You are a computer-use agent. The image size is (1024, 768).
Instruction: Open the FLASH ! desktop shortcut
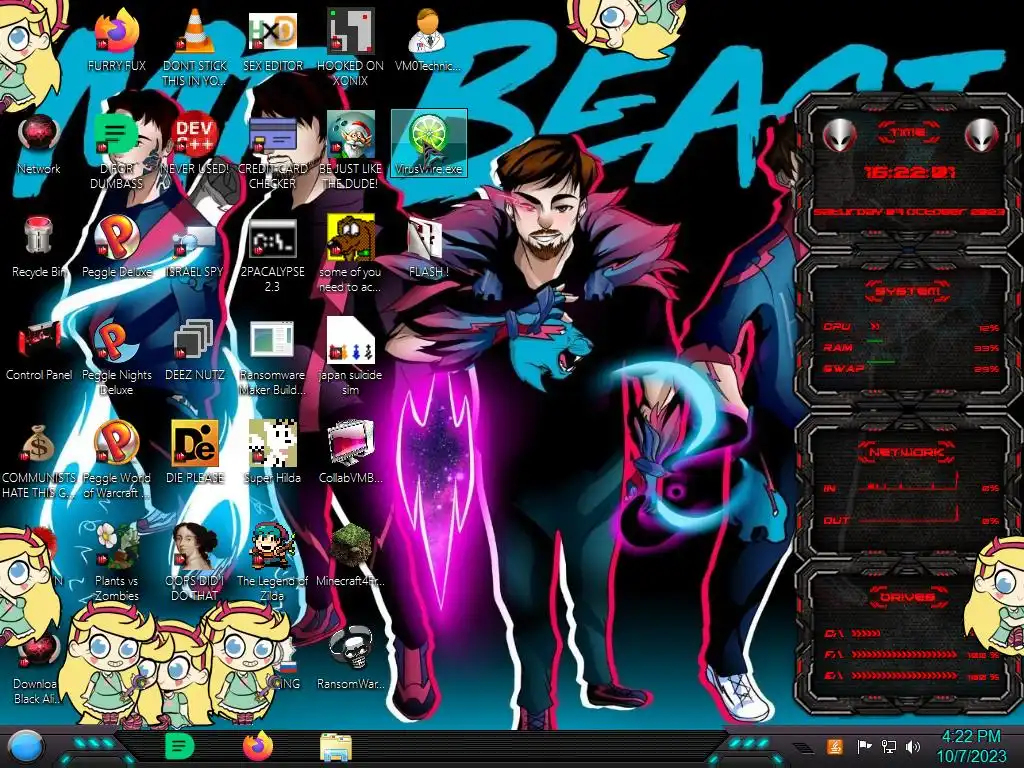(x=428, y=238)
